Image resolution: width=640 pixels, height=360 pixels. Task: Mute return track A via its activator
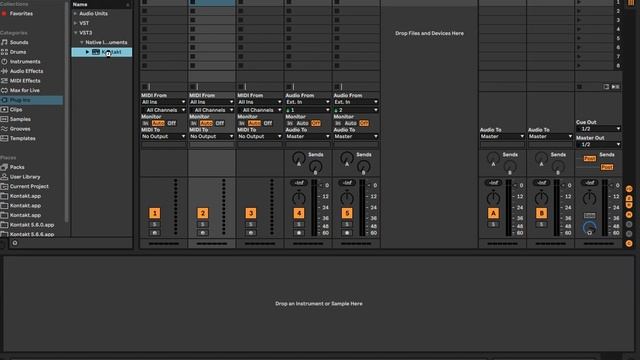click(x=493, y=213)
